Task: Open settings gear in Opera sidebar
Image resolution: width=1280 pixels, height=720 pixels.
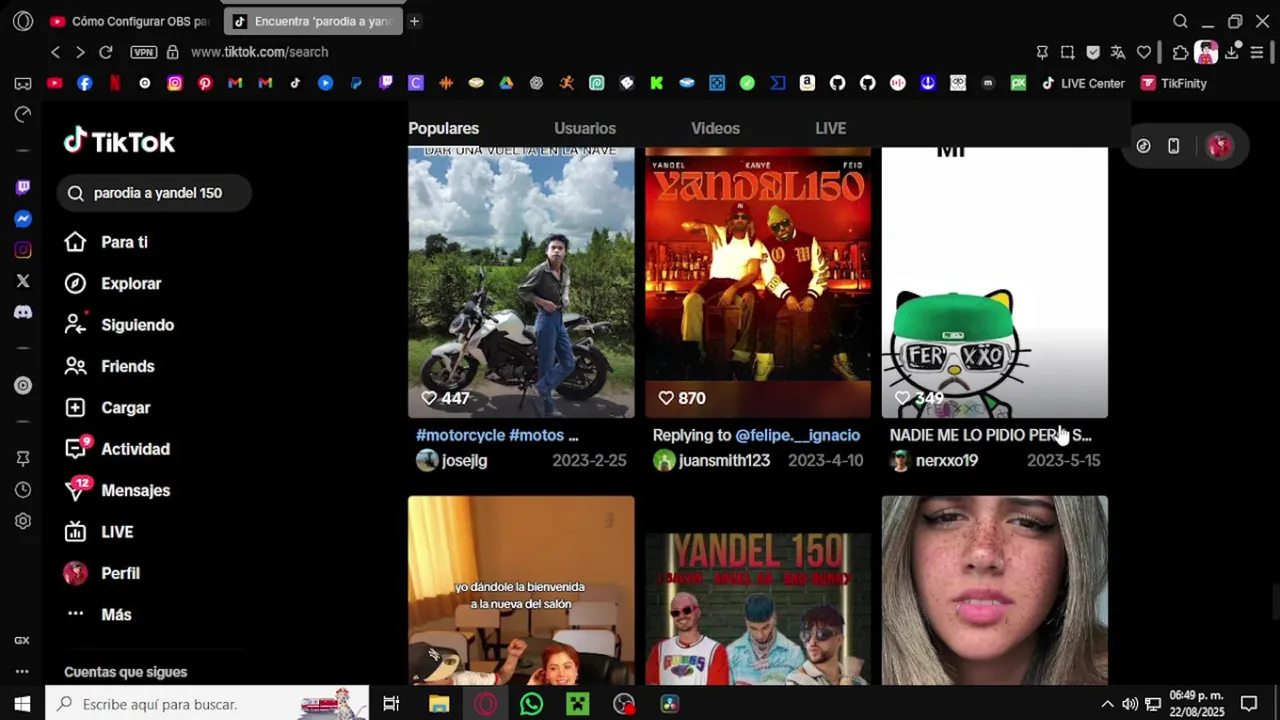Action: tap(23, 521)
